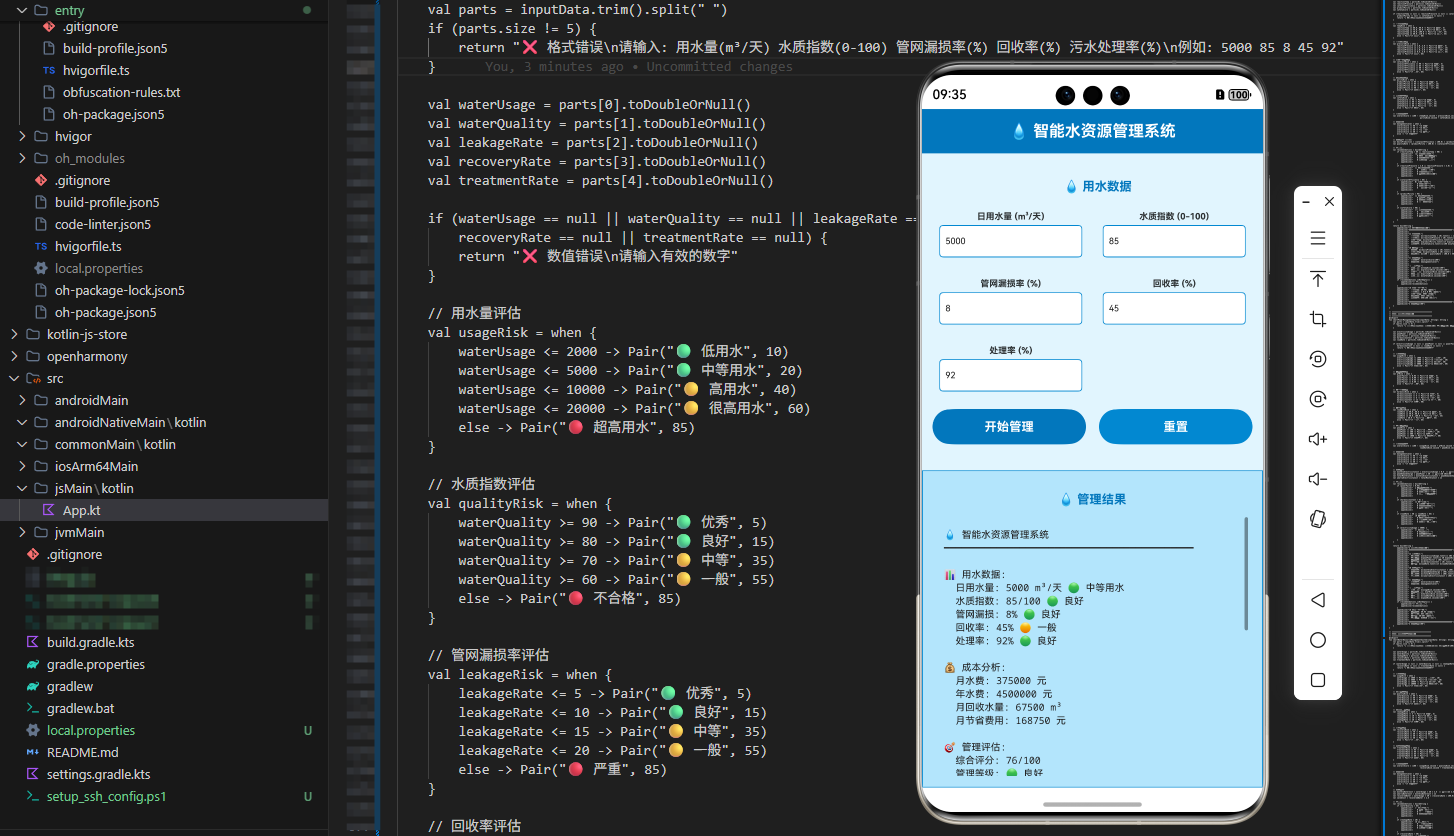The height and width of the screenshot is (836, 1454).
Task: Tap the 重置 button
Action: point(1175,426)
